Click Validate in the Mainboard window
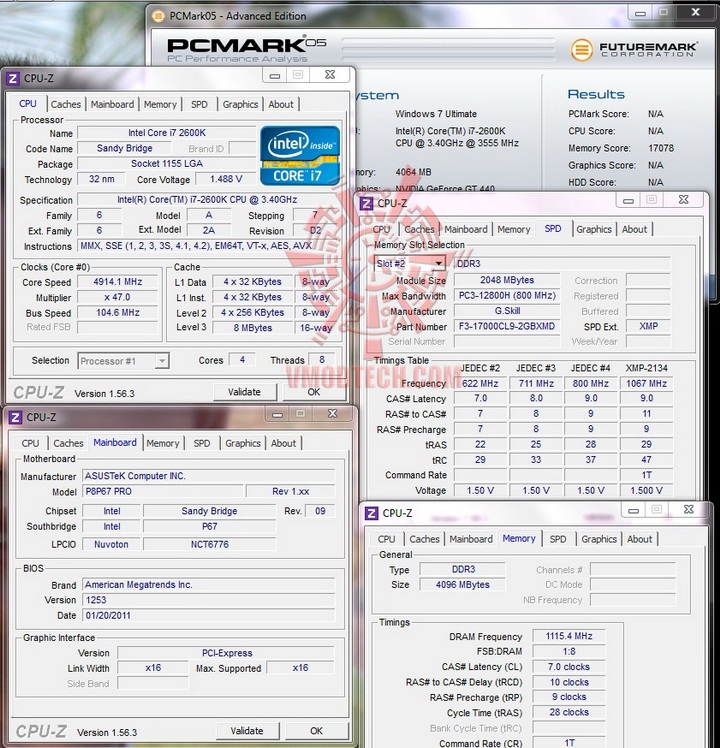Screen dimensions: 720x748 pos(247,731)
